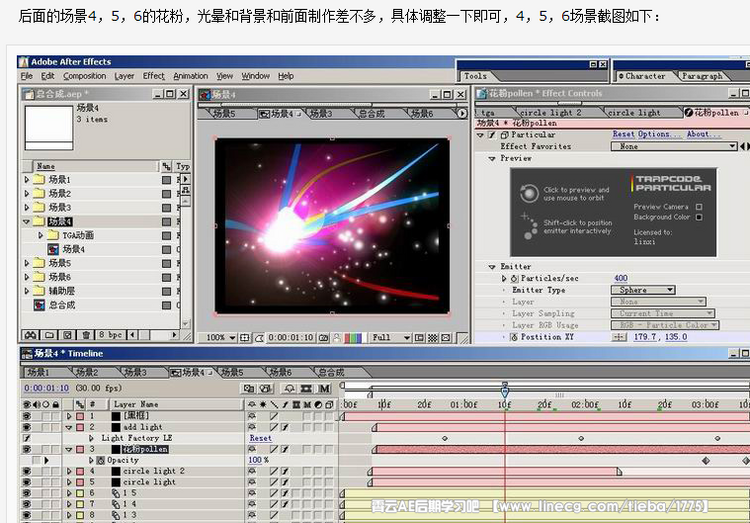This screenshot has width=750, height=523.
Task: Open the File menu
Action: 27,76
